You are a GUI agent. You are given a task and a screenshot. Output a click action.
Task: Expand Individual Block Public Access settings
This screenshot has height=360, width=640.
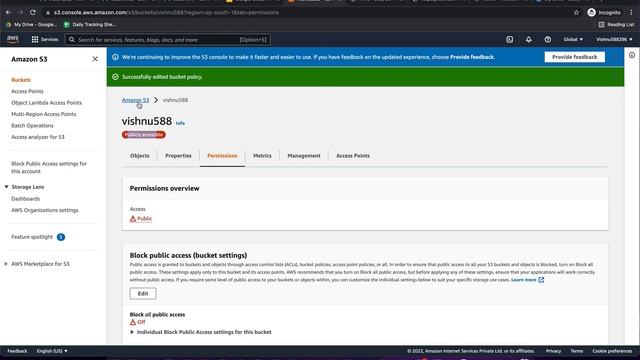tap(200, 332)
